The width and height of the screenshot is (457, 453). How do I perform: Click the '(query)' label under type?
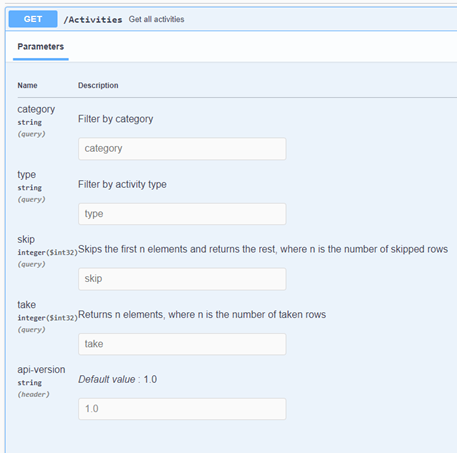coord(31,199)
